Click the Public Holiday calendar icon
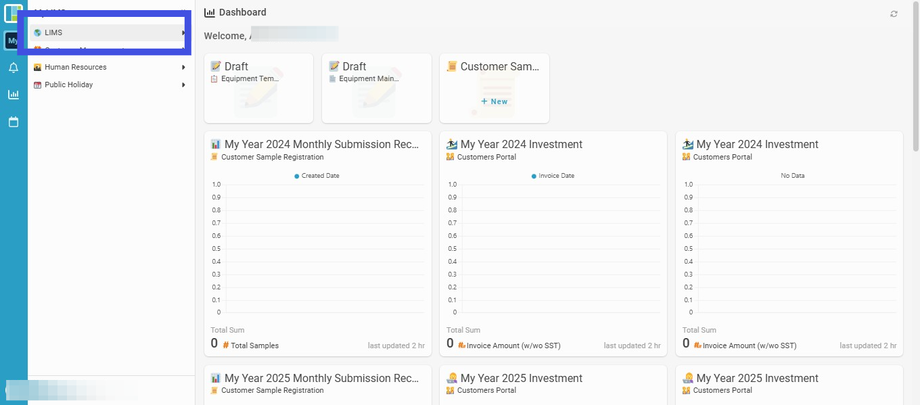 point(38,85)
